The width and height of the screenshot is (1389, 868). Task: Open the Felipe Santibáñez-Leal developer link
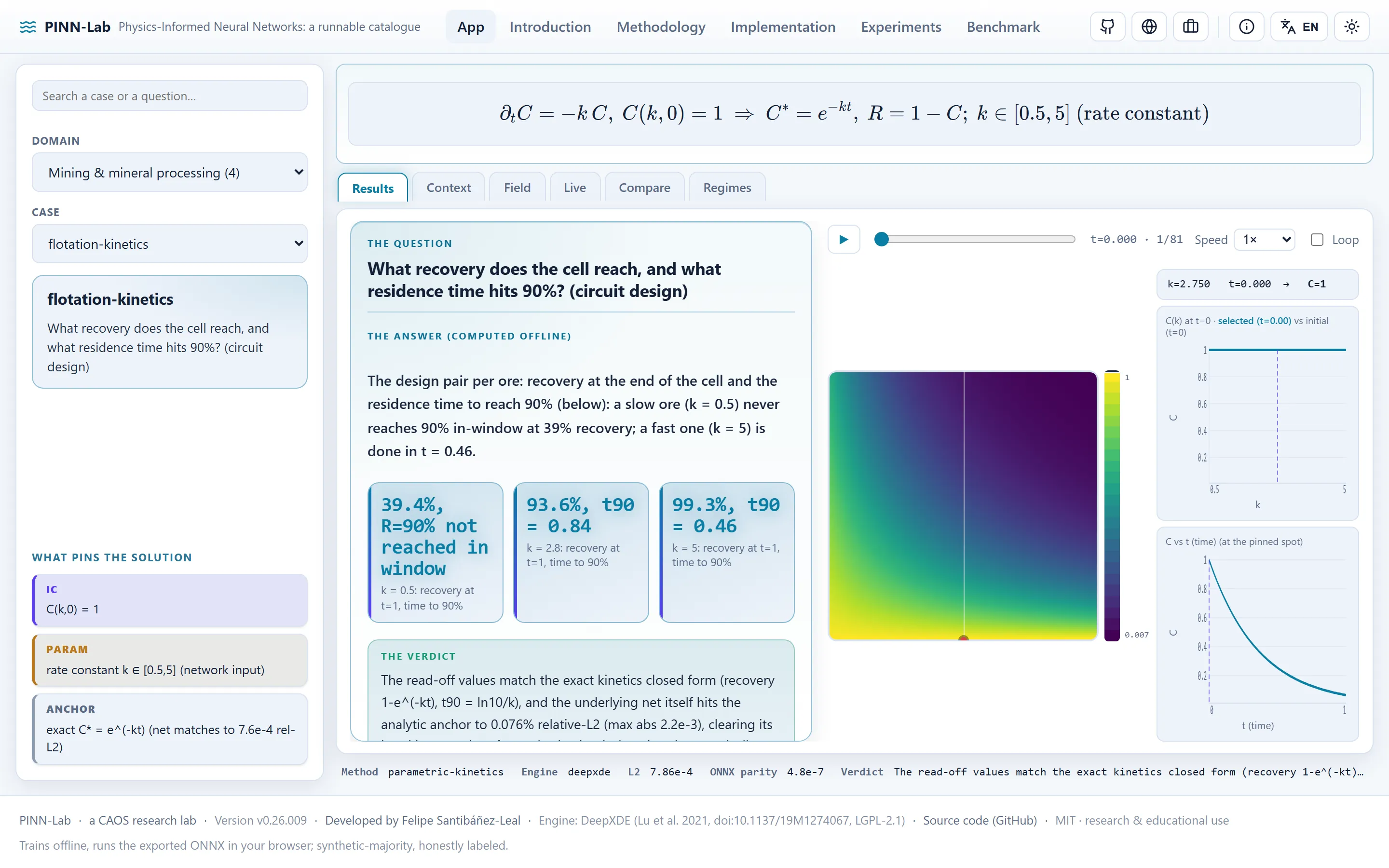(x=422, y=820)
